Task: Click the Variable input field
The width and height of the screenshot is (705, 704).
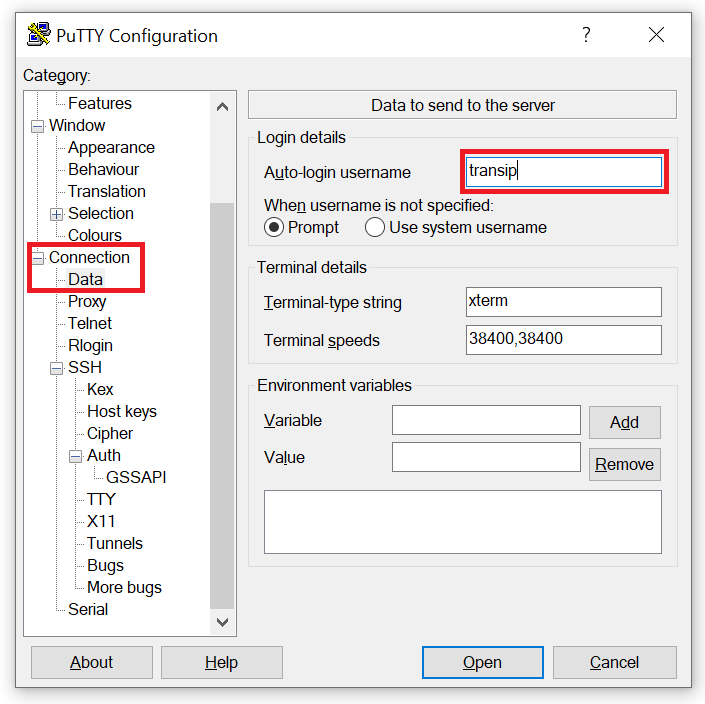Action: point(486,420)
